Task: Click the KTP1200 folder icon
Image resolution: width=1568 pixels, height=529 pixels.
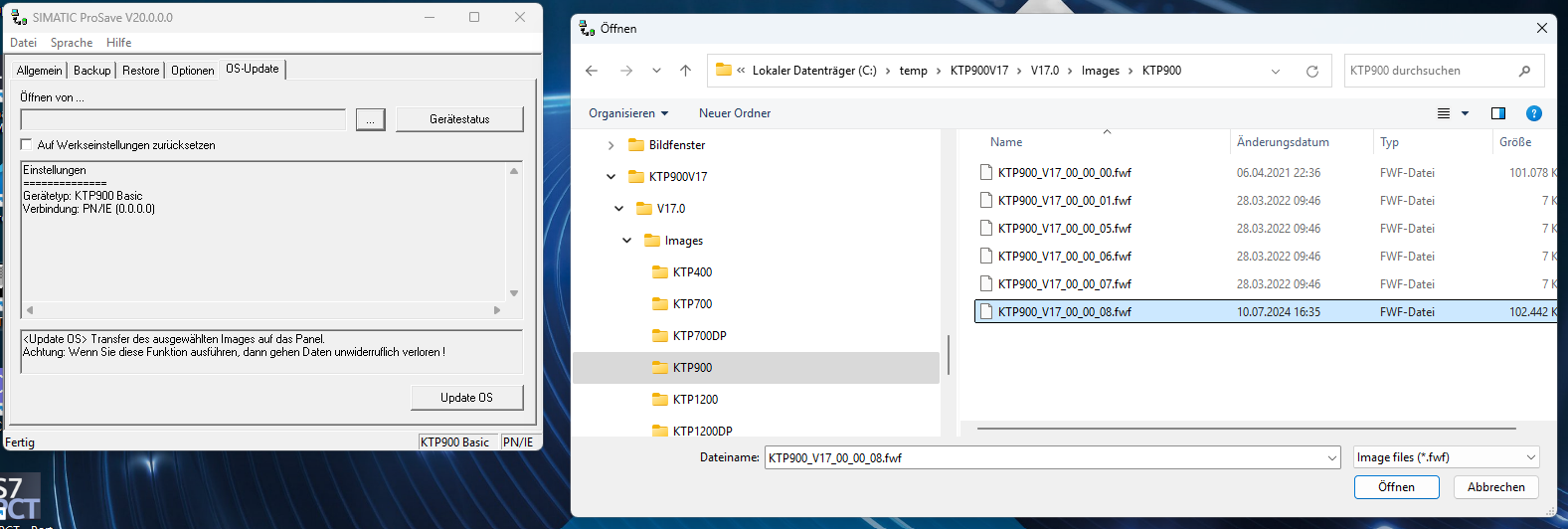Action: coord(660,400)
